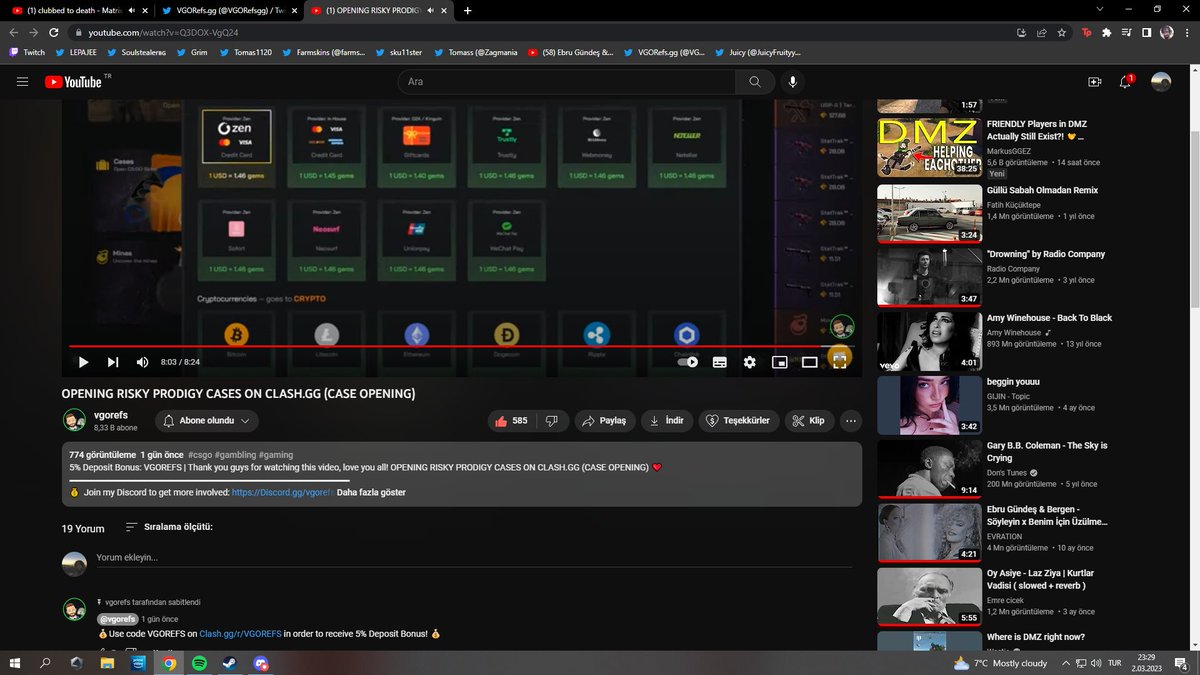Open the player settings gear
This screenshot has height=675, width=1200.
tap(749, 362)
